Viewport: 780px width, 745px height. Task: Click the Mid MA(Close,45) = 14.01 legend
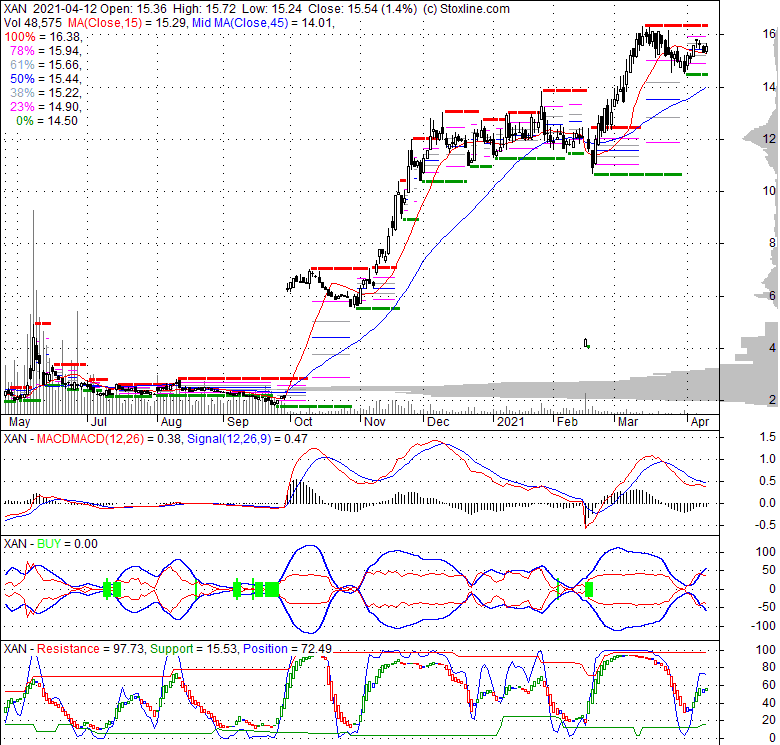click(x=263, y=23)
